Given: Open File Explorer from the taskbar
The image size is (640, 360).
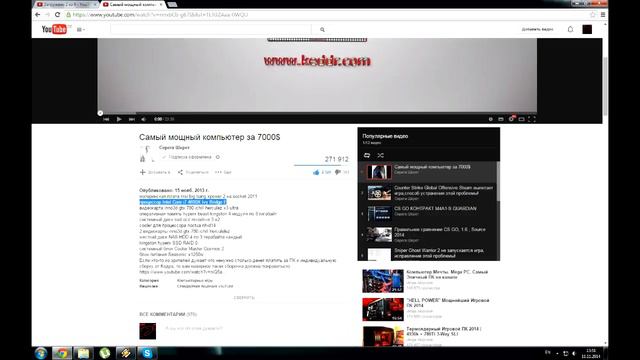Looking at the screenshot, I should [x=83, y=353].
